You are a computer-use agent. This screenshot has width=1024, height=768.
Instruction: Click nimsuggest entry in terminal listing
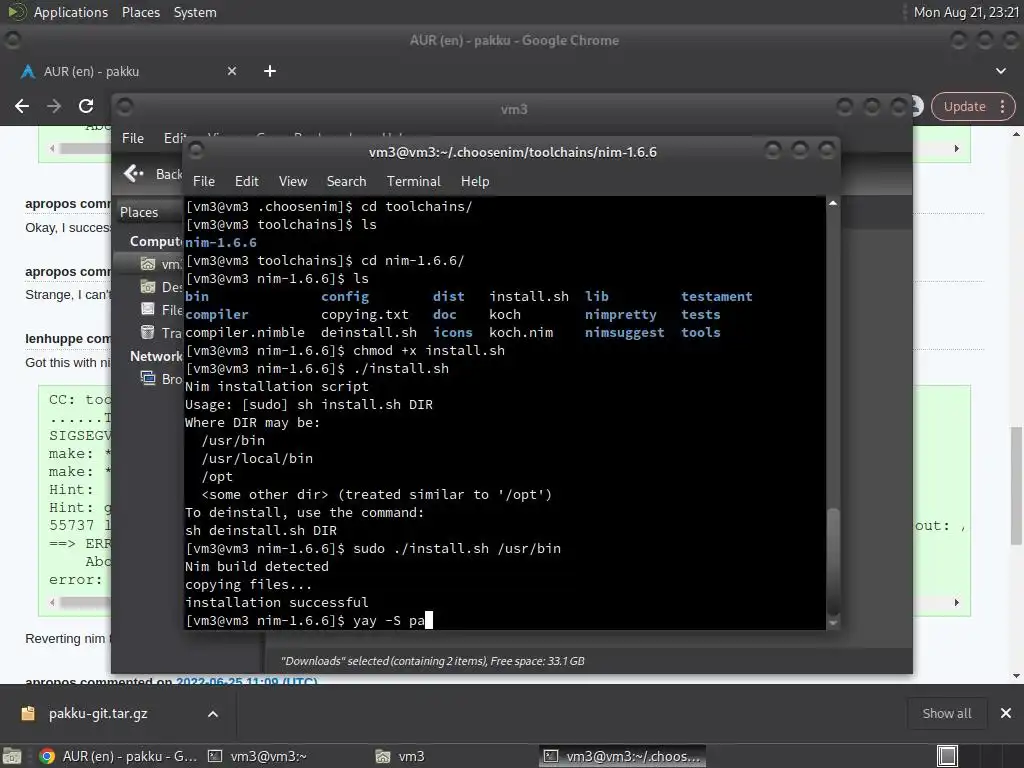[x=624, y=332]
